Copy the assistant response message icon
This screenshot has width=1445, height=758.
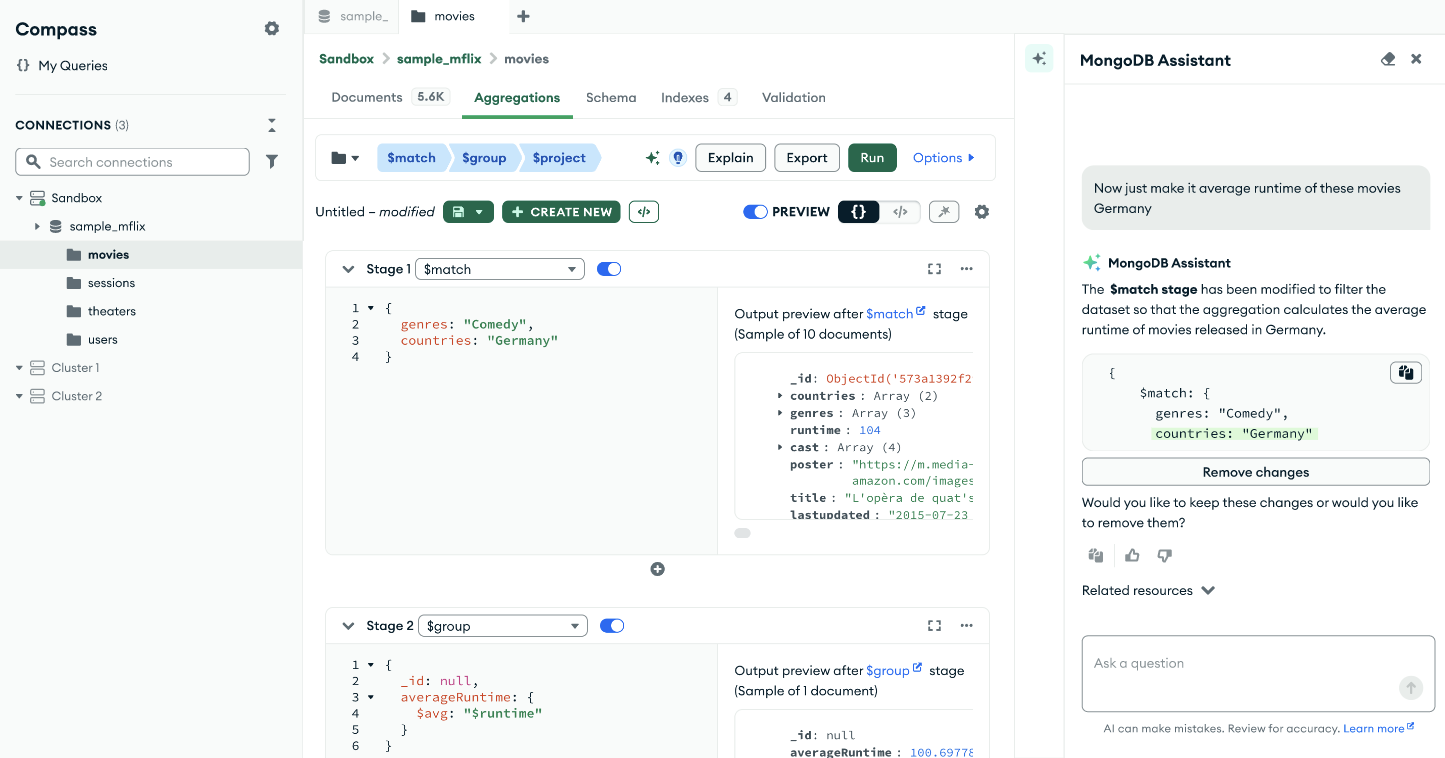(1096, 556)
